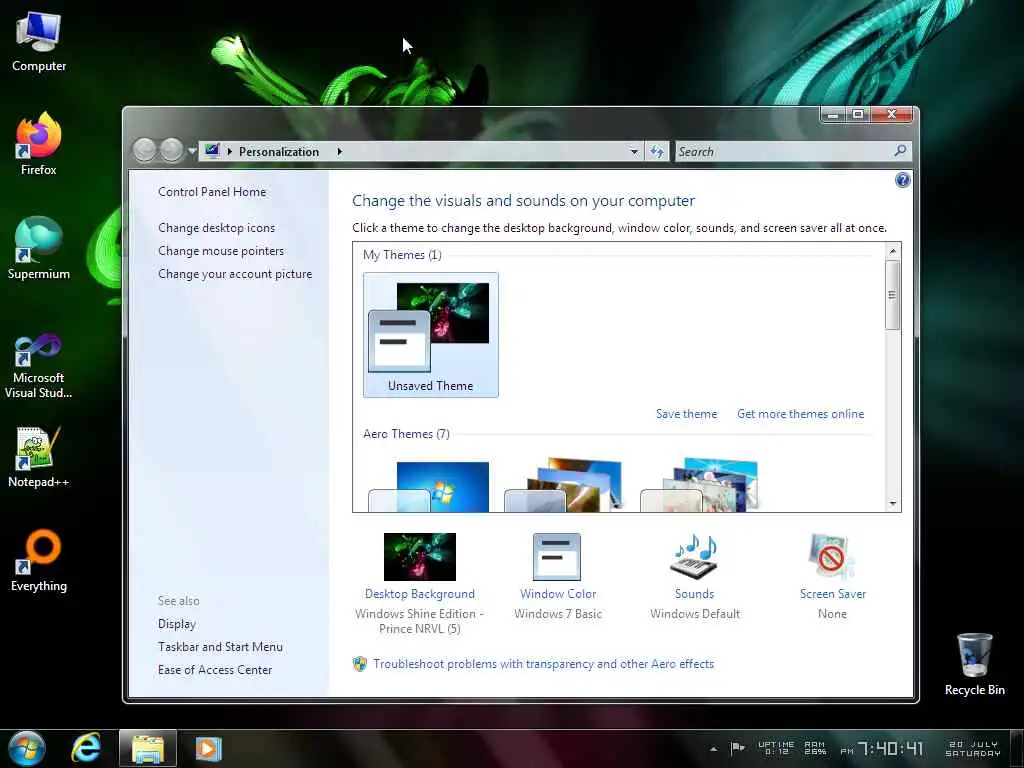Click Get more themes online
1024x768 pixels.
801,414
